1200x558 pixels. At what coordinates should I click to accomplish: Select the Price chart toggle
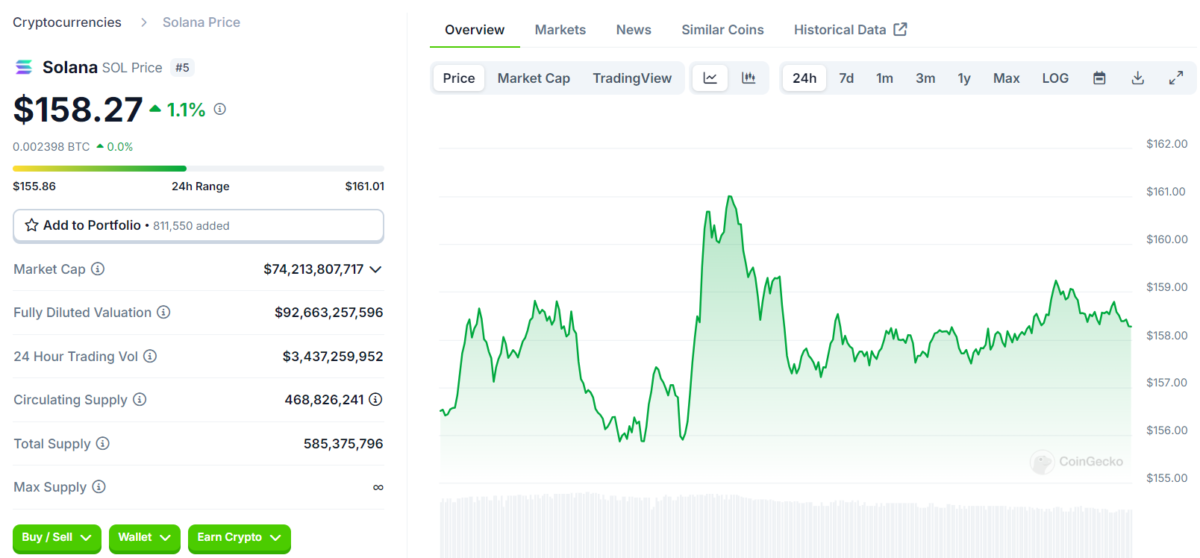[x=459, y=78]
